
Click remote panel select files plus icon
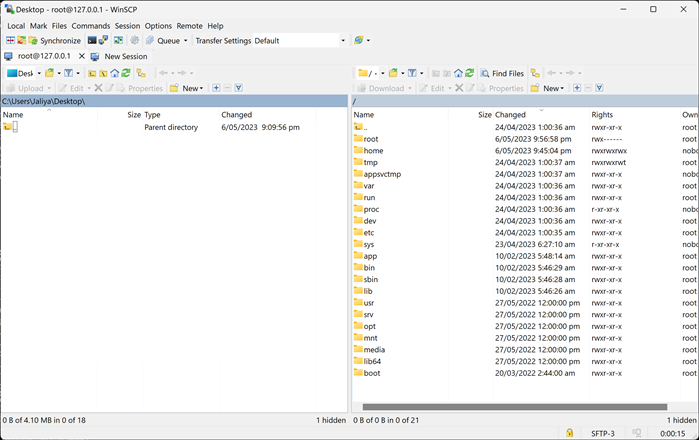[x=577, y=88]
